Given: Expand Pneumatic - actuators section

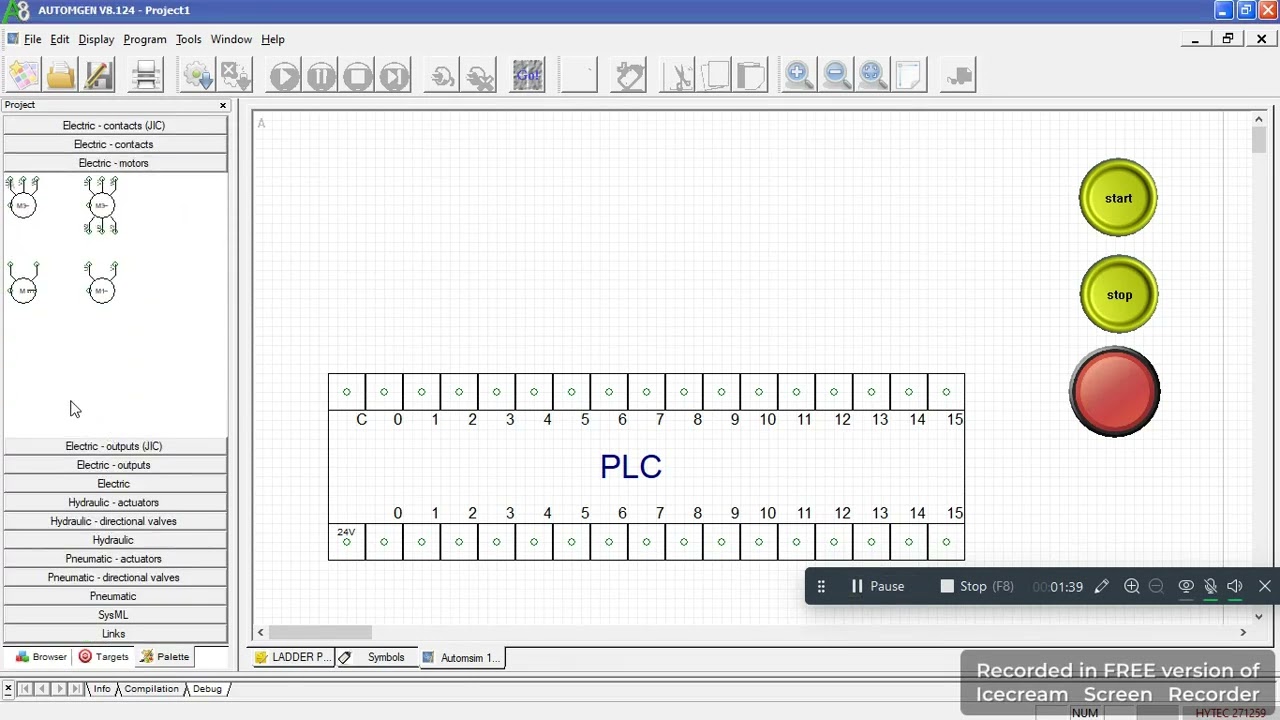Looking at the screenshot, I should [x=114, y=559].
